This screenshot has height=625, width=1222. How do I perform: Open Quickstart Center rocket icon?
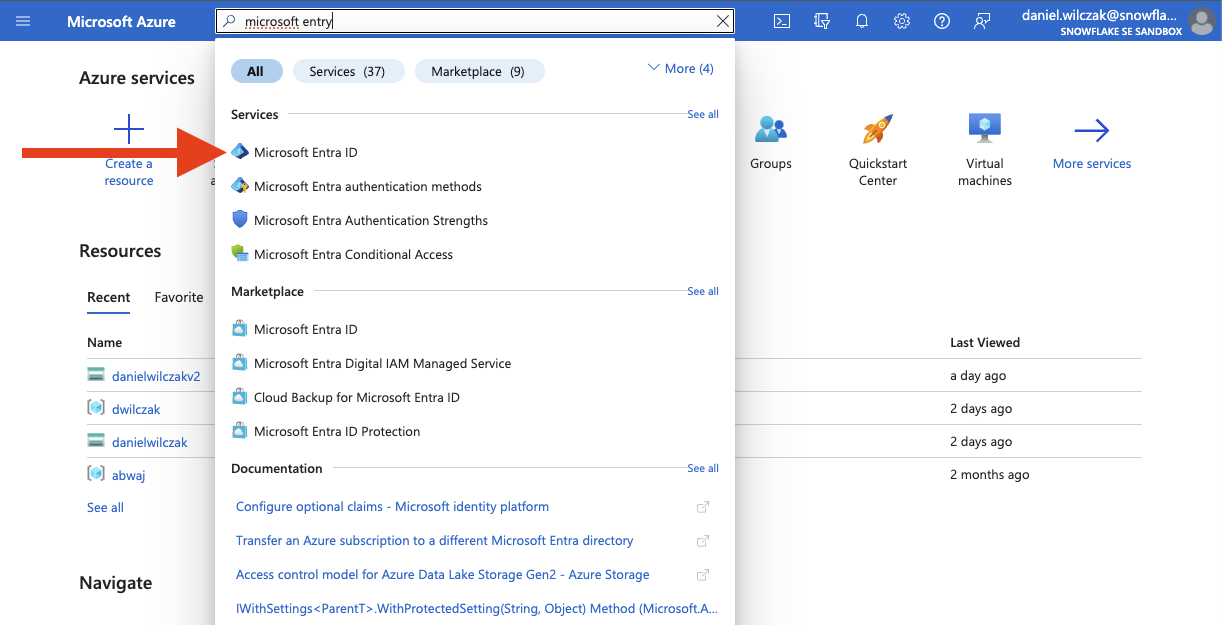(877, 130)
